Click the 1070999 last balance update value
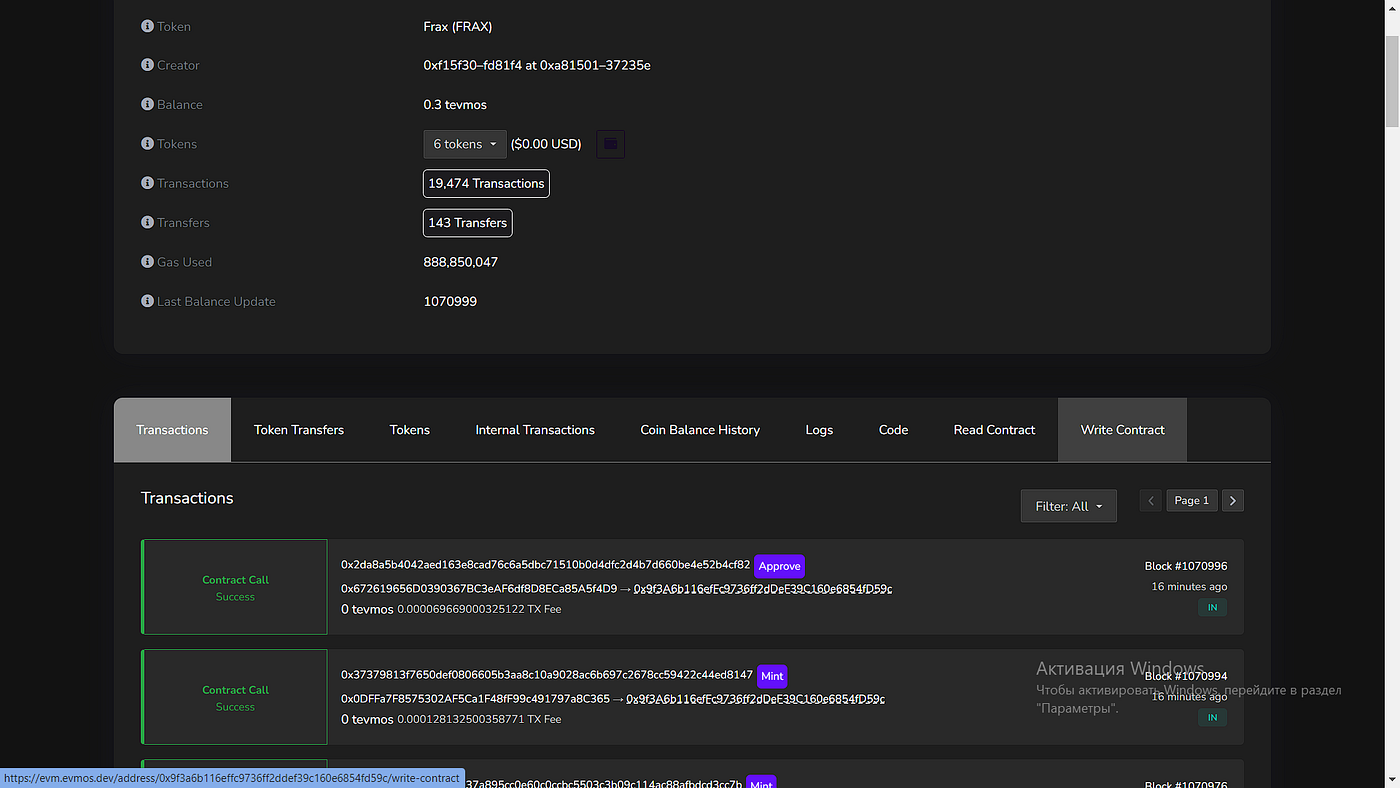This screenshot has height=788, width=1400. [450, 301]
